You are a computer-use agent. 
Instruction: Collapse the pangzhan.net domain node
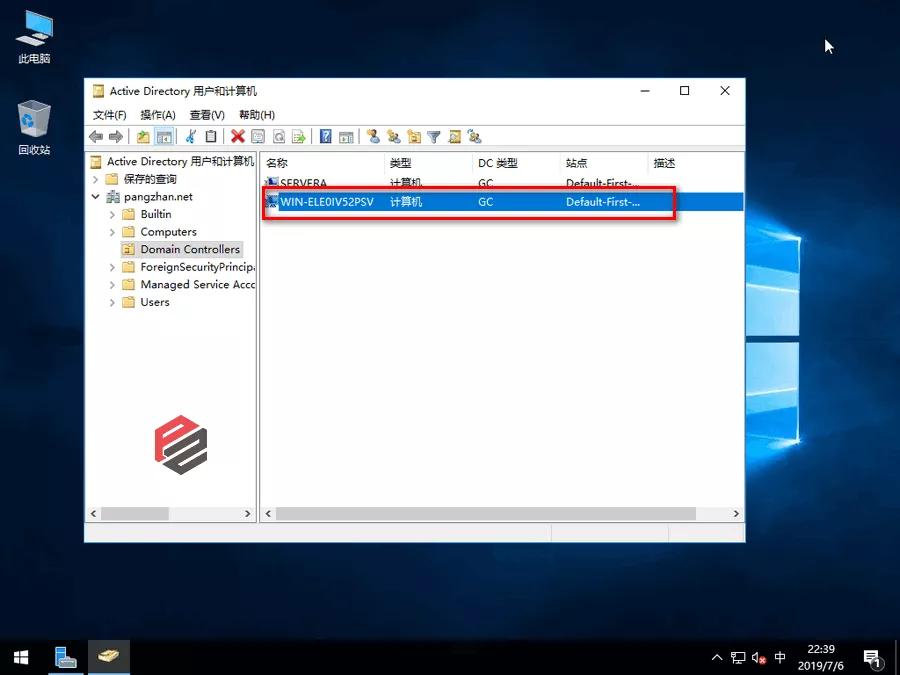(x=96, y=197)
